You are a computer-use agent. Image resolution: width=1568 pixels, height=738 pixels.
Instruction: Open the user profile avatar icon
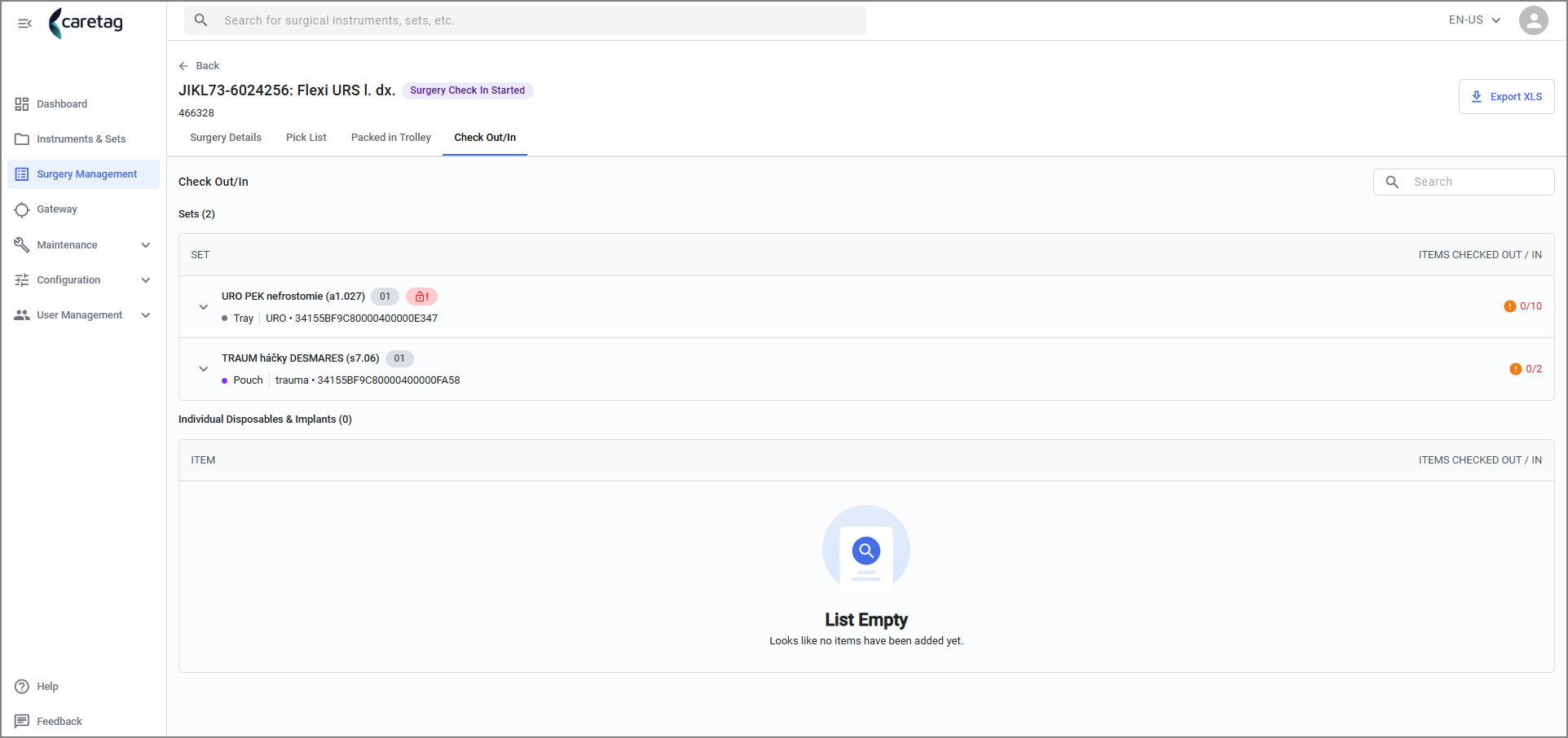coord(1533,20)
